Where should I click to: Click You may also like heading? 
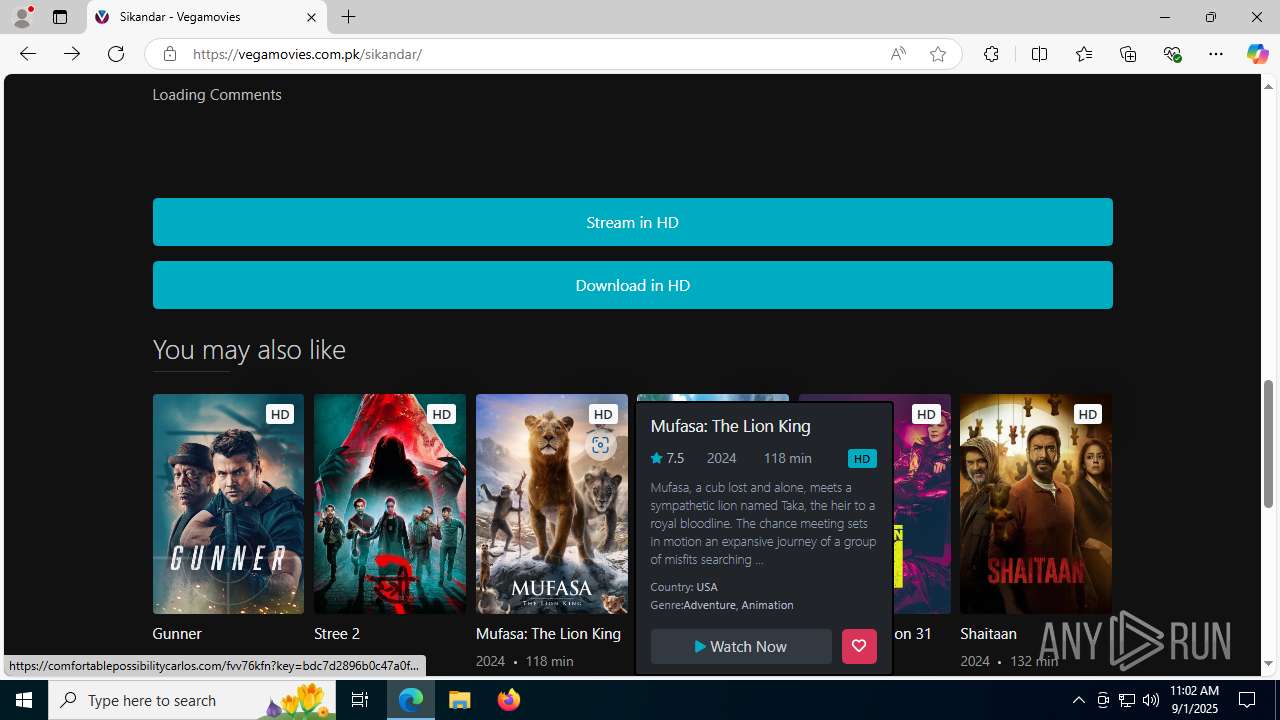(x=249, y=349)
